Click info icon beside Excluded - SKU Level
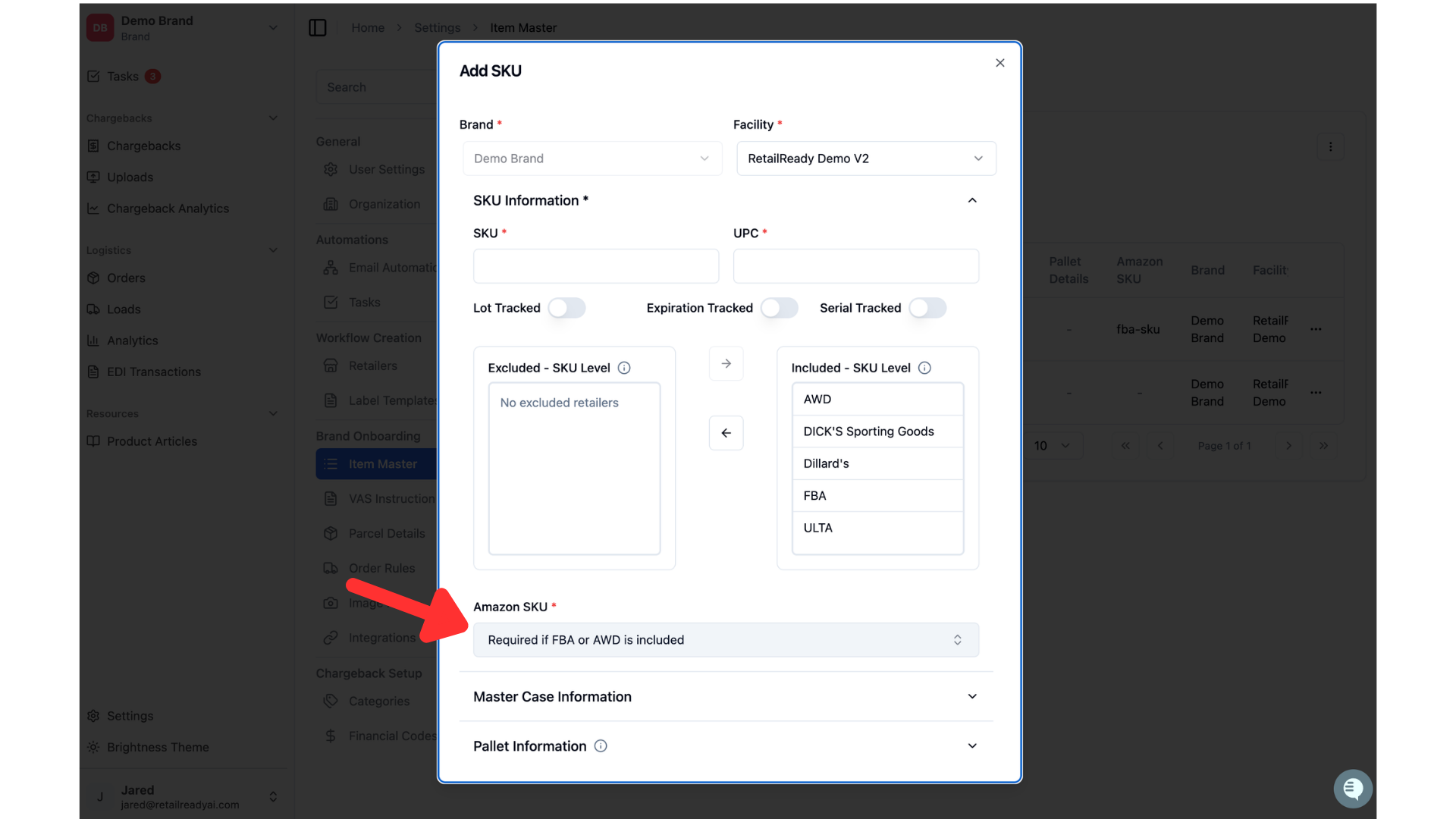This screenshot has height=819, width=1456. [x=624, y=368]
